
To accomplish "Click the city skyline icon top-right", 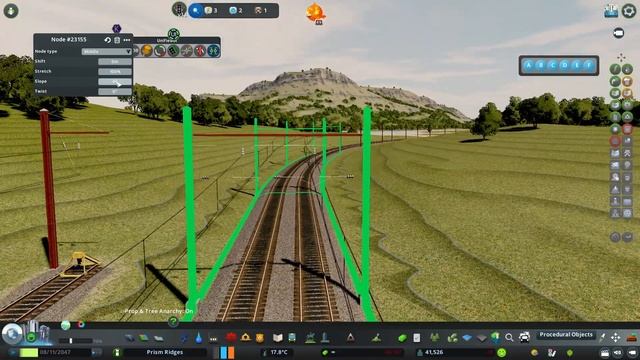I will coord(611,11).
